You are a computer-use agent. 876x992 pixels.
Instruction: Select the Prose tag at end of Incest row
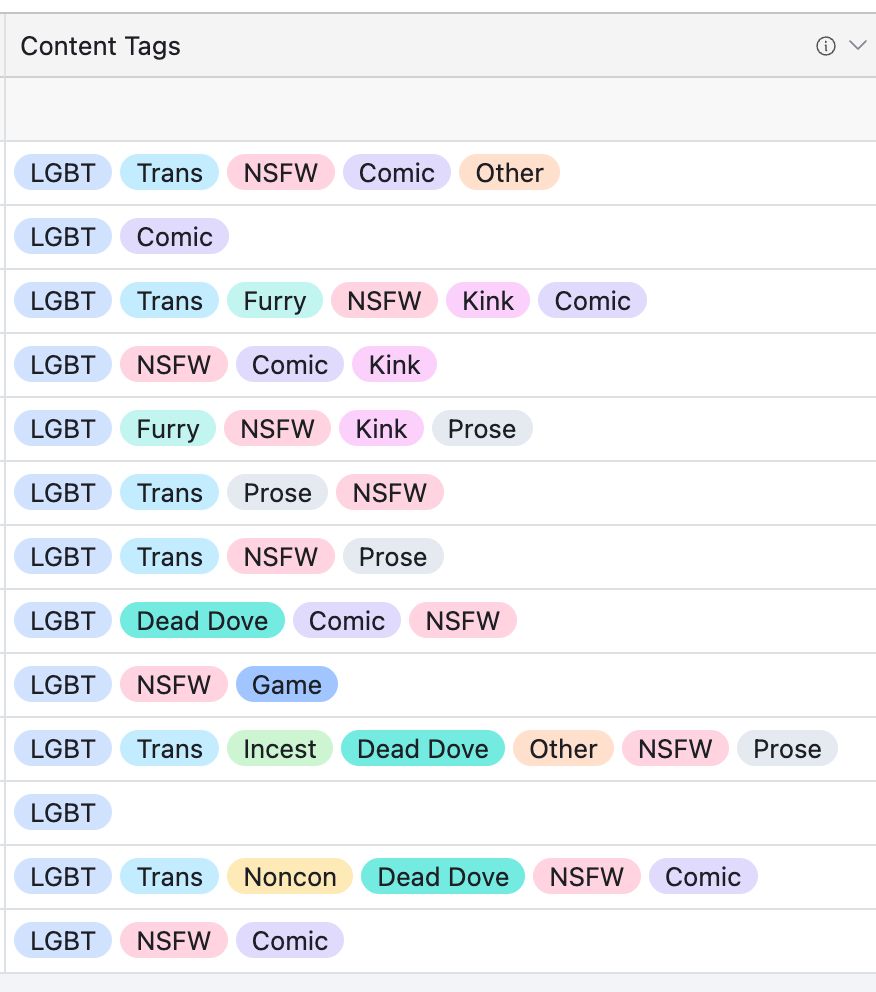point(787,749)
